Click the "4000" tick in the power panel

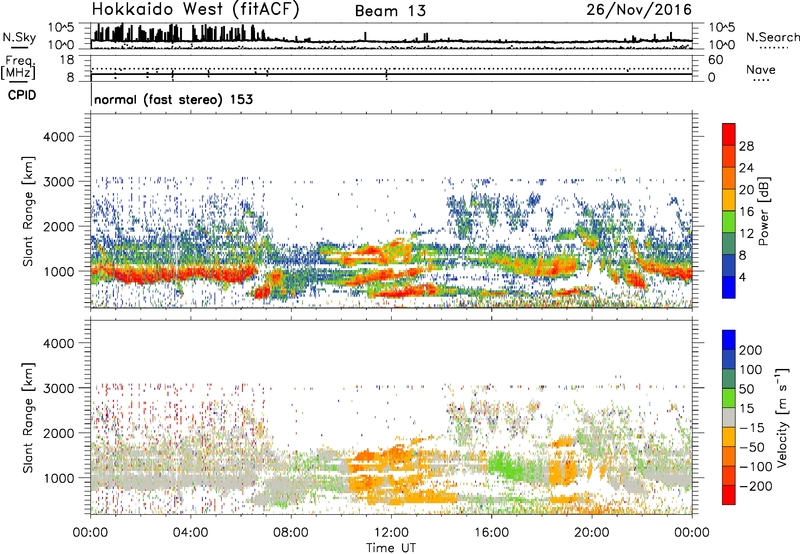(59, 137)
